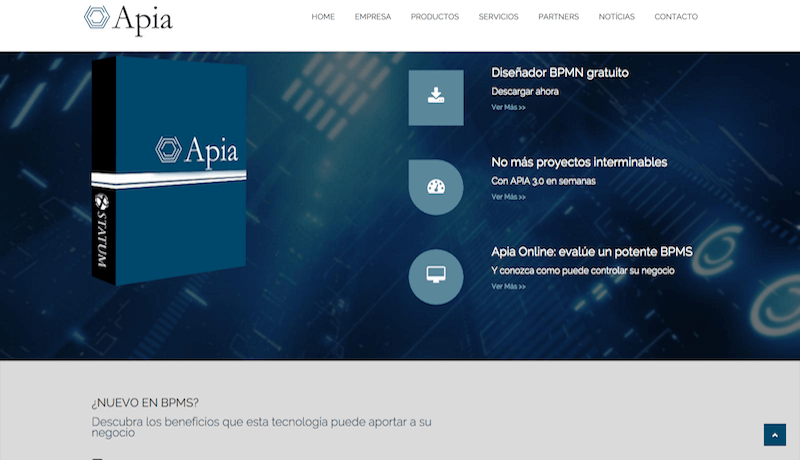Open the PRODUCTOS menu
Screen dimensions: 800x460
point(435,17)
